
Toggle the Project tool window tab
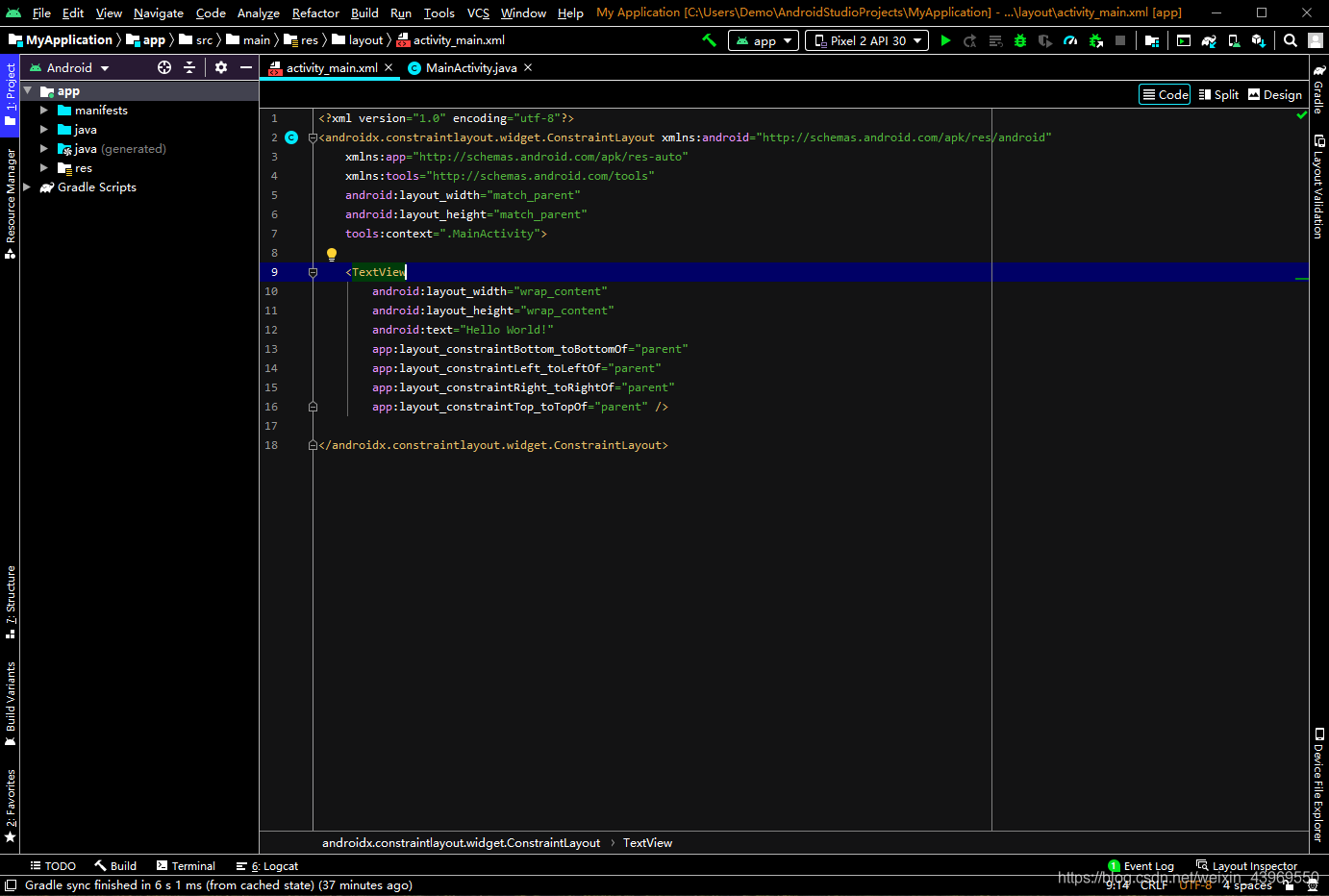tap(11, 93)
